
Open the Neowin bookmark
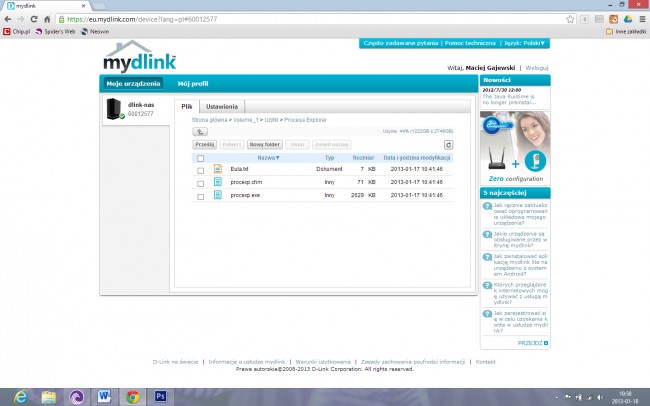95,32
